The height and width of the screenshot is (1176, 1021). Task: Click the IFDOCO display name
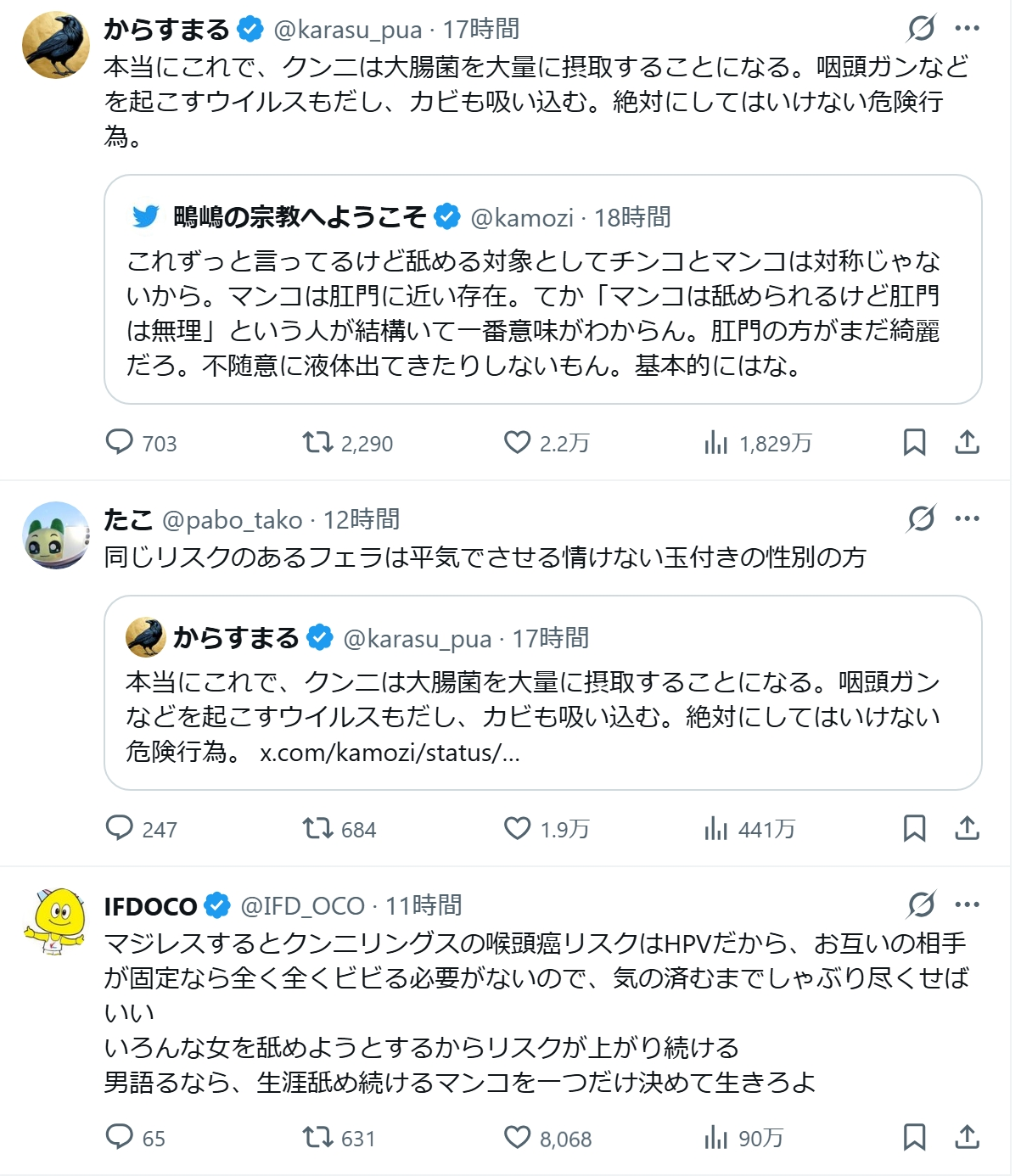pyautogui.click(x=150, y=906)
